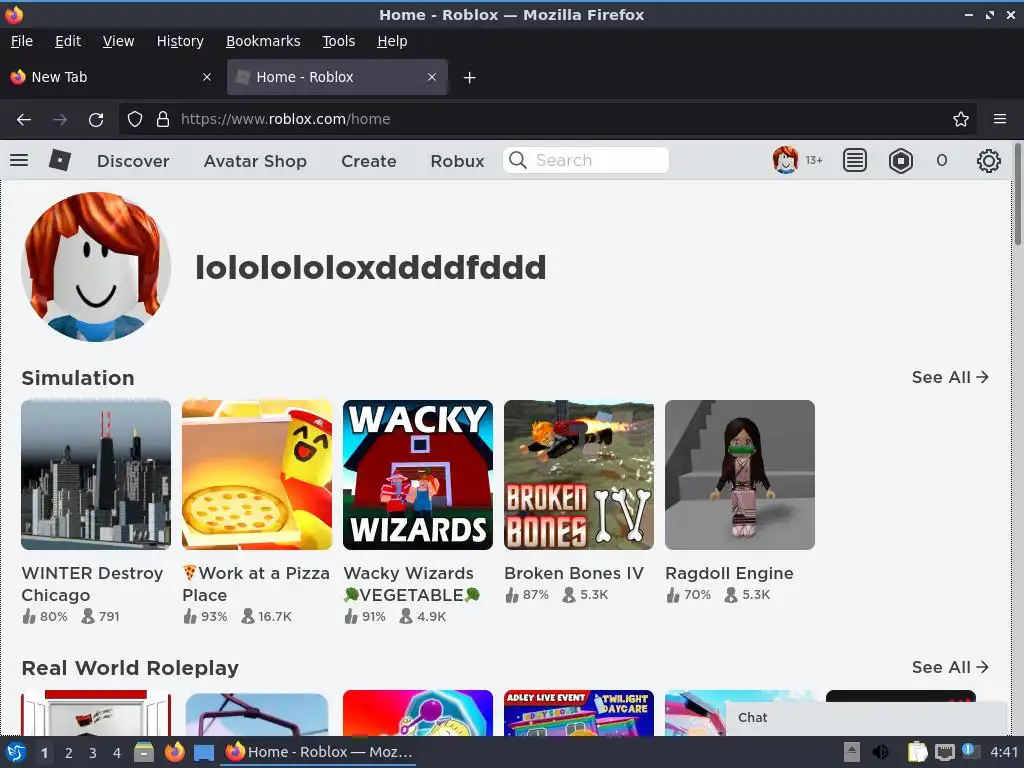Go back one page

click(24, 120)
